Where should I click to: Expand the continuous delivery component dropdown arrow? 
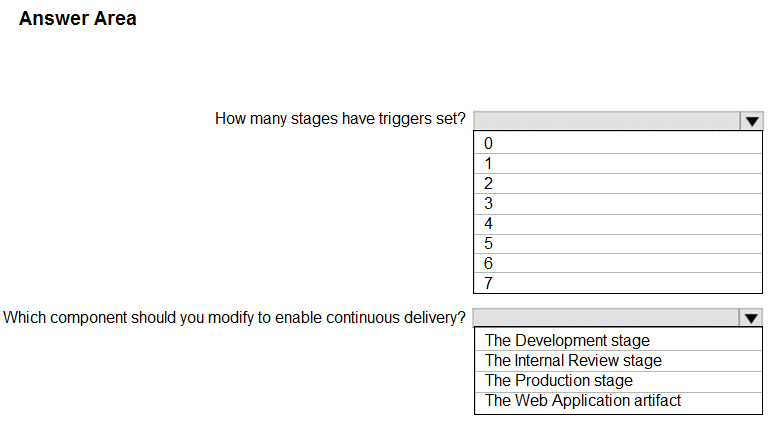(x=750, y=318)
